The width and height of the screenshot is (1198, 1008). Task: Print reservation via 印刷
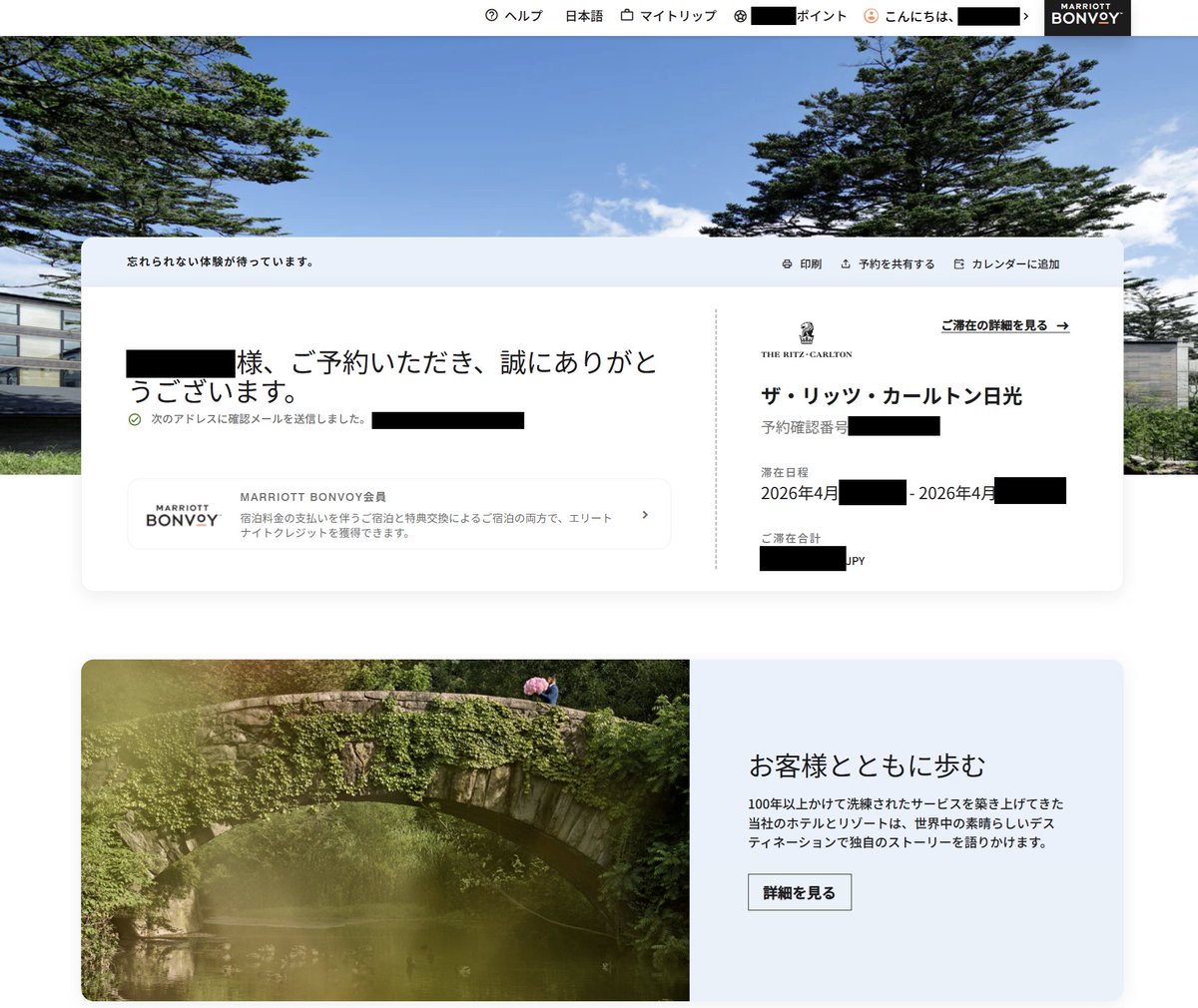(811, 264)
